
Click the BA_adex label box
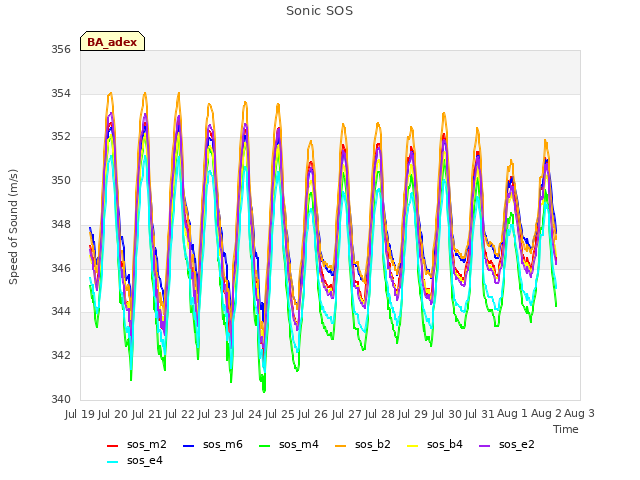(112, 41)
